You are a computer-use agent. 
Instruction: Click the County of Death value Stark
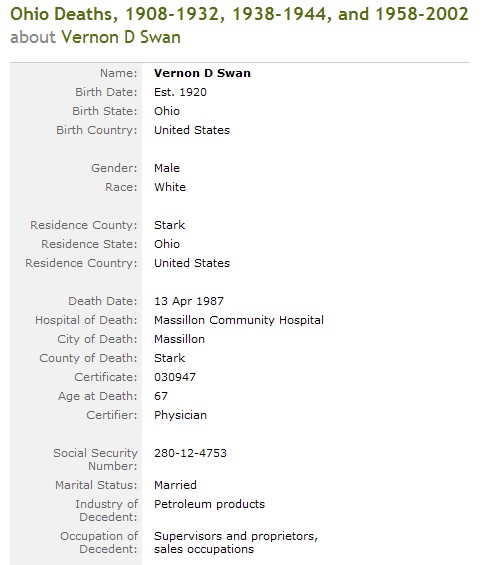[x=169, y=358]
